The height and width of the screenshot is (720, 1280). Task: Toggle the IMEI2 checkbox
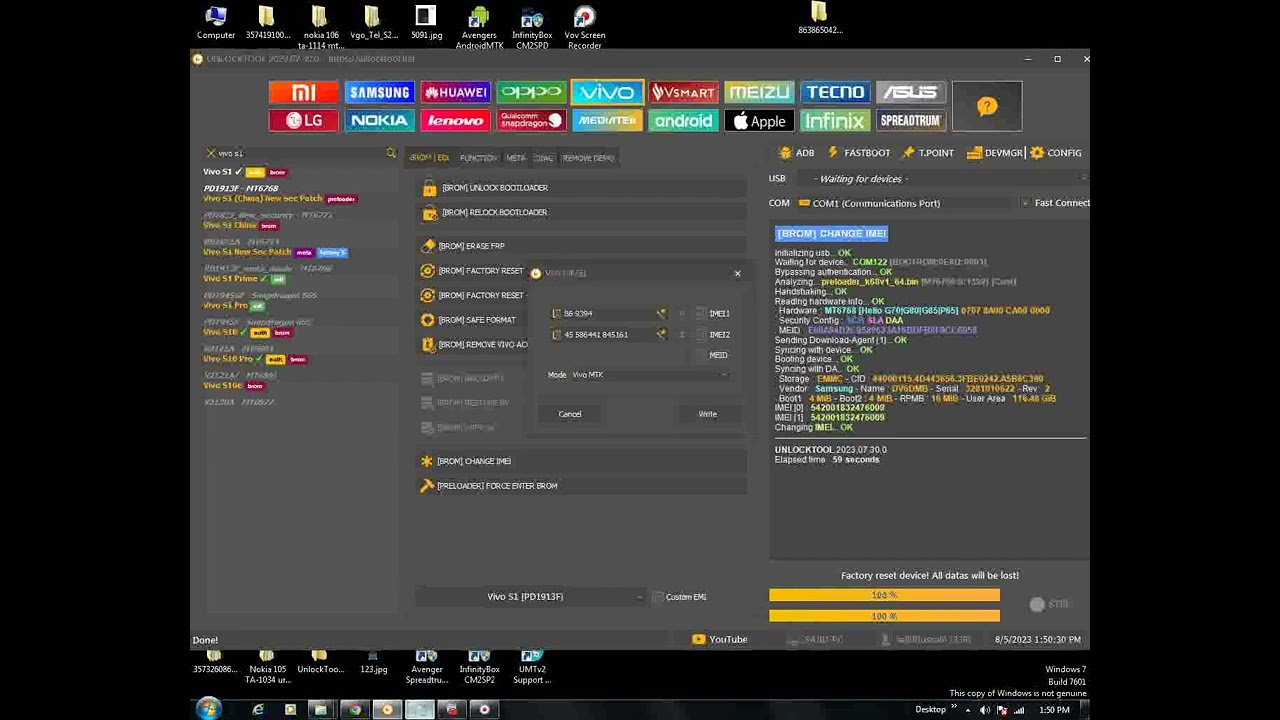[x=700, y=335]
